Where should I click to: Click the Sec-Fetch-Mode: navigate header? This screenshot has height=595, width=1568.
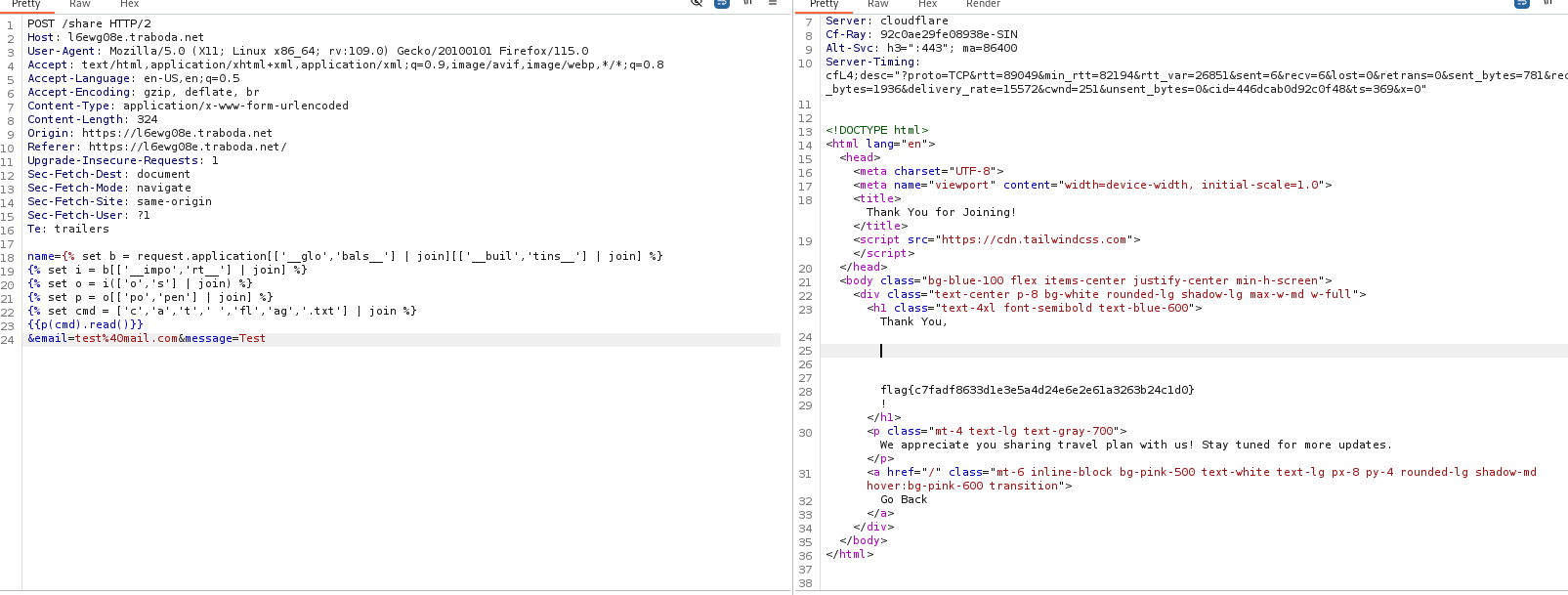(x=108, y=188)
